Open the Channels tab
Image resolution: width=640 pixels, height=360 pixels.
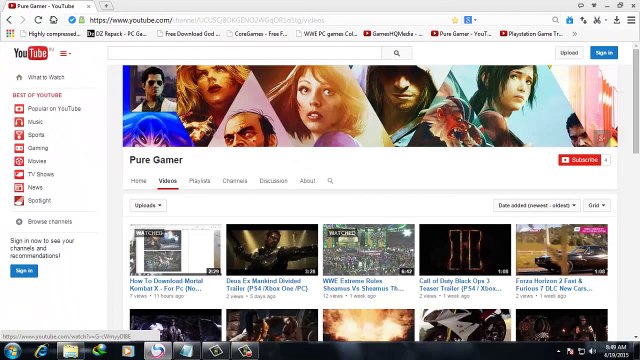pos(235,181)
